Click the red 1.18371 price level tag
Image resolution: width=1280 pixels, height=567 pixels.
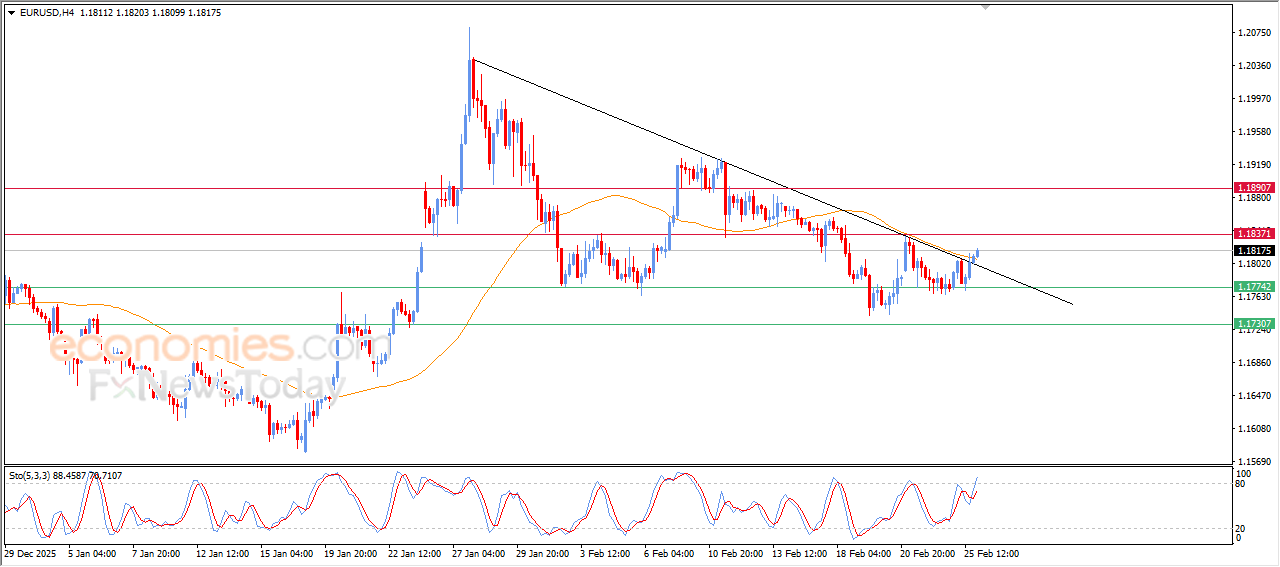point(1253,234)
